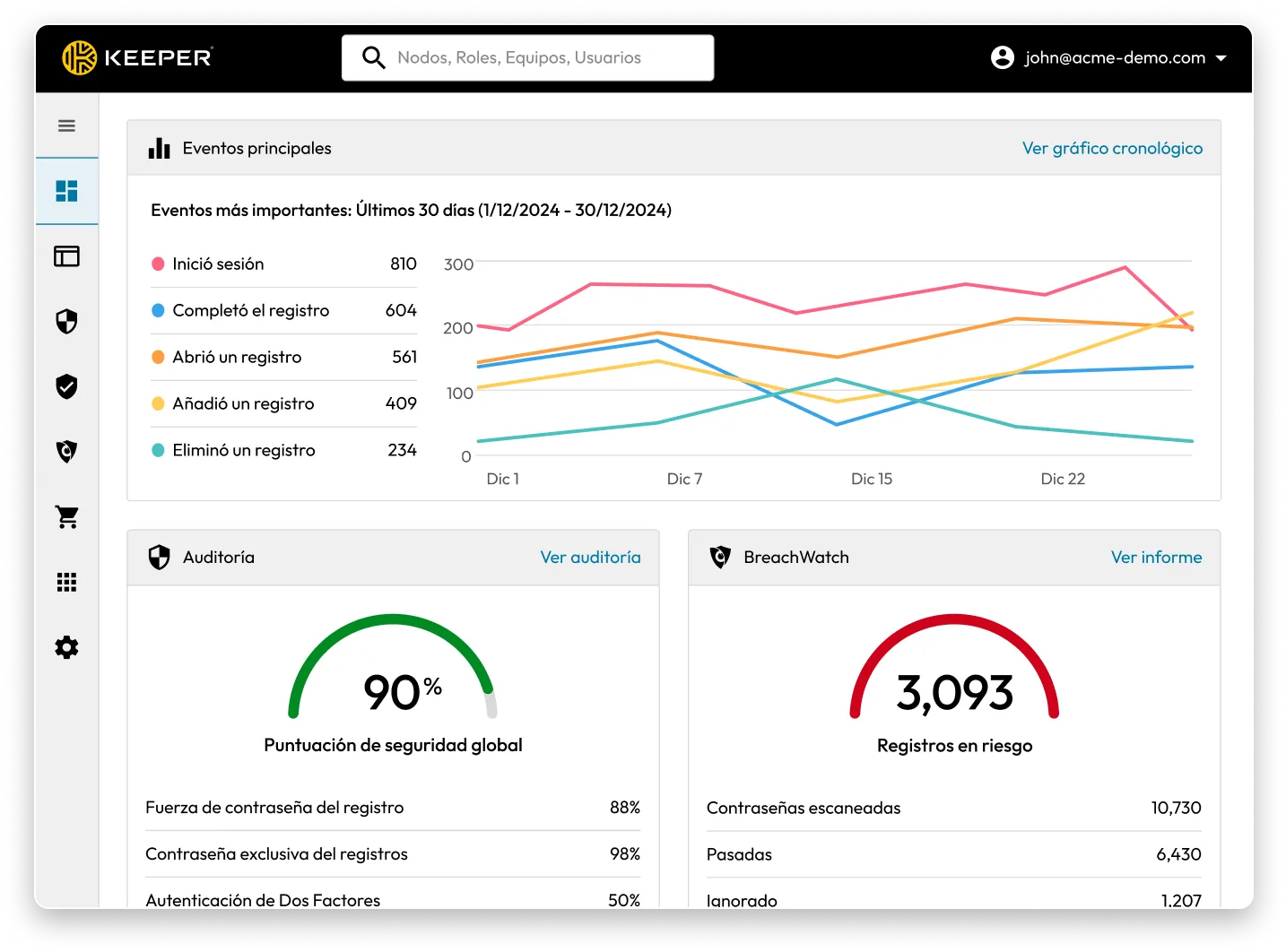This screenshot has height=952, width=1286.
Task: Click the green 90% security score gauge
Action: 393,668
